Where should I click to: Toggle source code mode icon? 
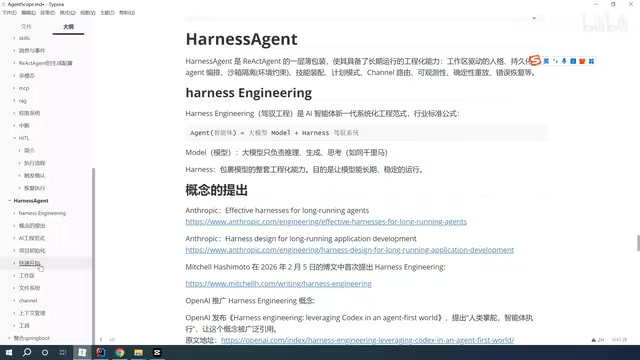point(112,339)
